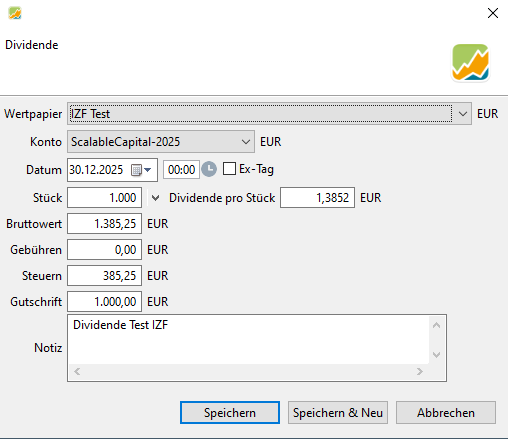Screen dimensions: 508x439
Task: Save the dividend with Speichern
Action: click(x=230, y=413)
